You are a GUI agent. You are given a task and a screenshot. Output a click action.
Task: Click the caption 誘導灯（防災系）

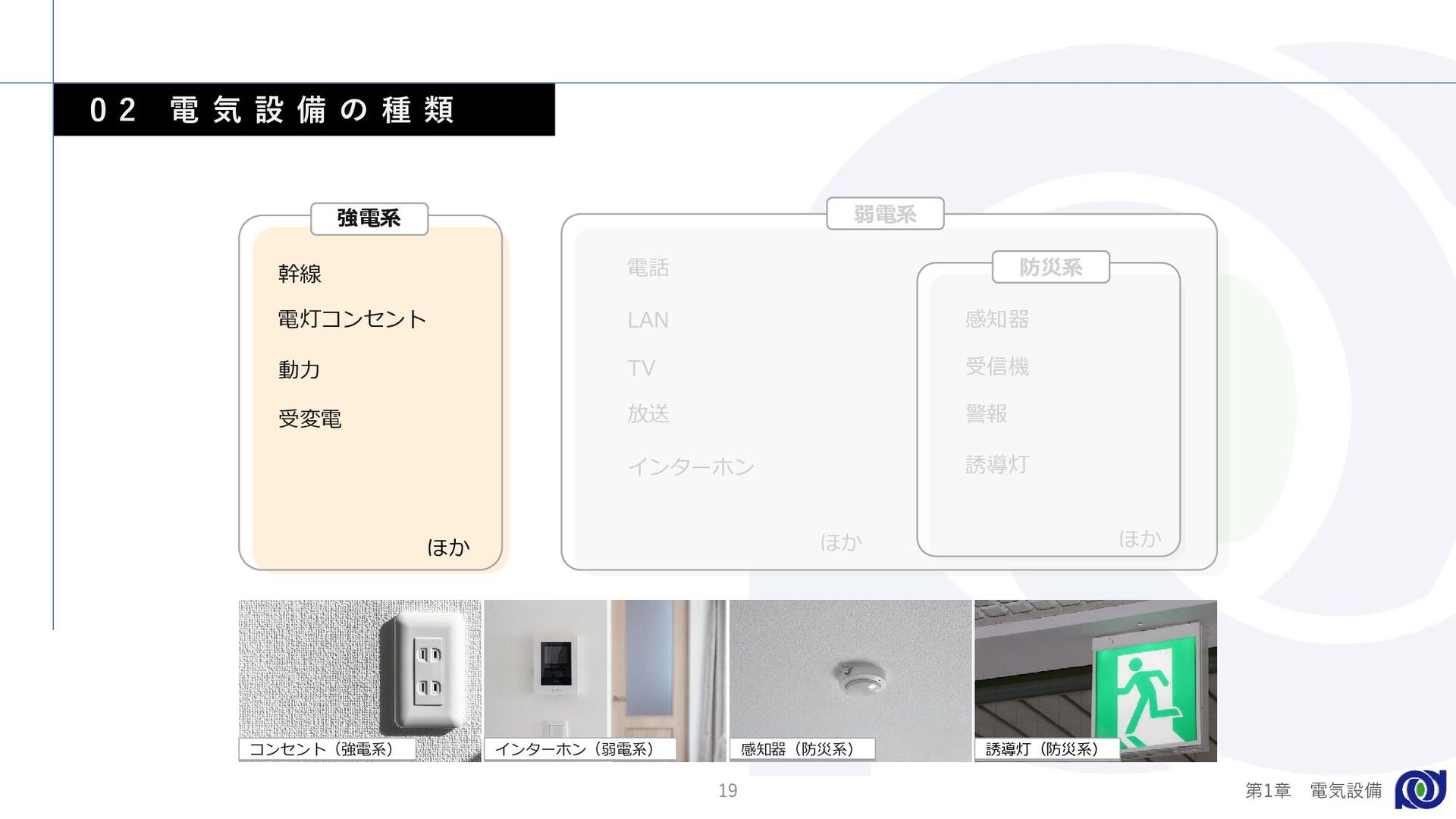[x=1047, y=749]
